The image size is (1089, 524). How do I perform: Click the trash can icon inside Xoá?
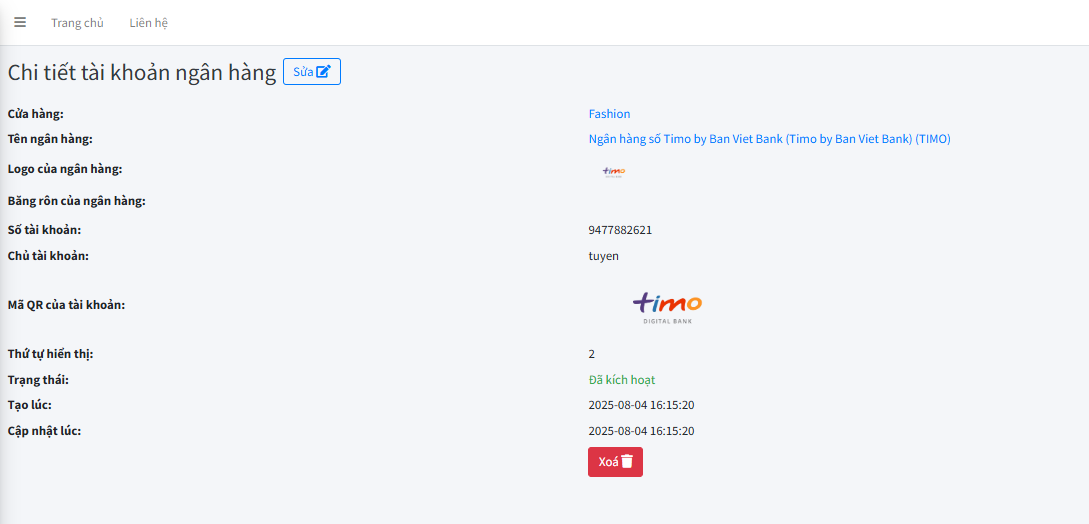(627, 462)
